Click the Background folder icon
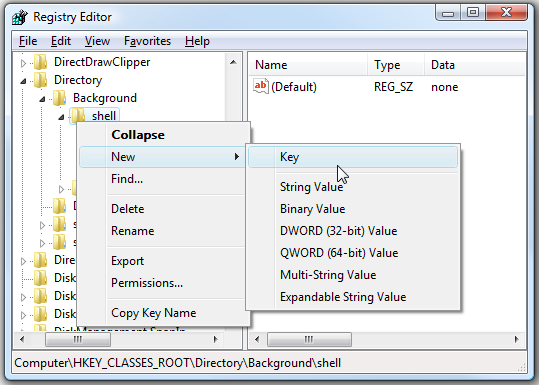The width and height of the screenshot is (539, 385). (x=59, y=98)
